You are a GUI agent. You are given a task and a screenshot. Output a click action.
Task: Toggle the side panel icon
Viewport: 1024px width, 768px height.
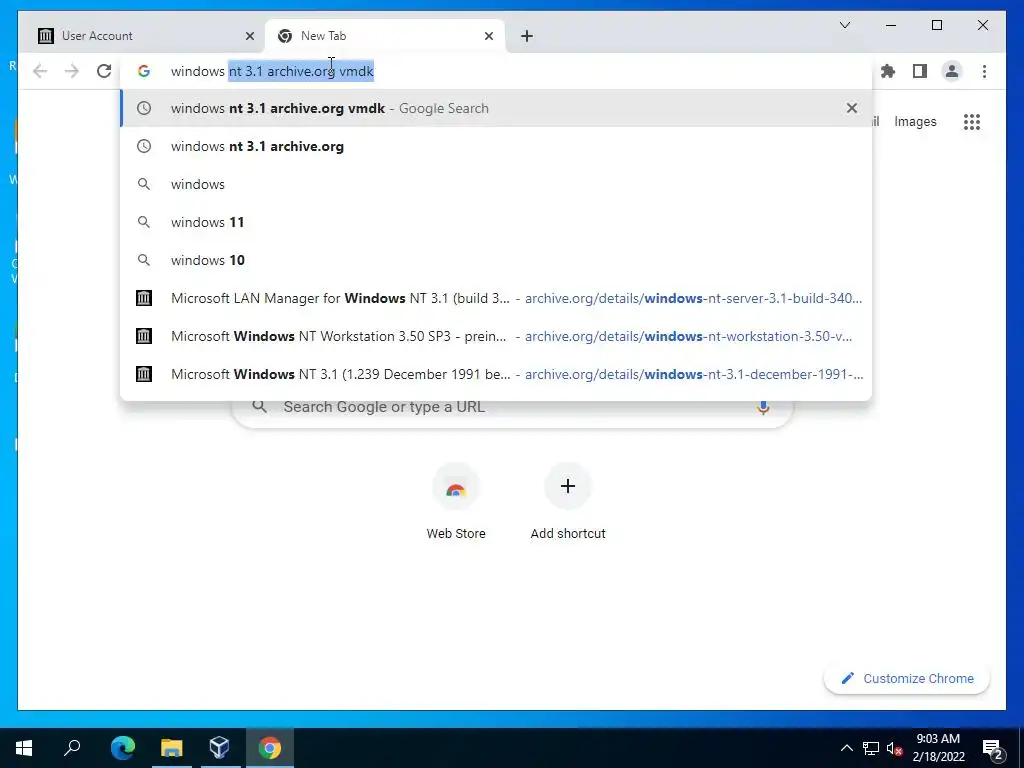(x=920, y=71)
